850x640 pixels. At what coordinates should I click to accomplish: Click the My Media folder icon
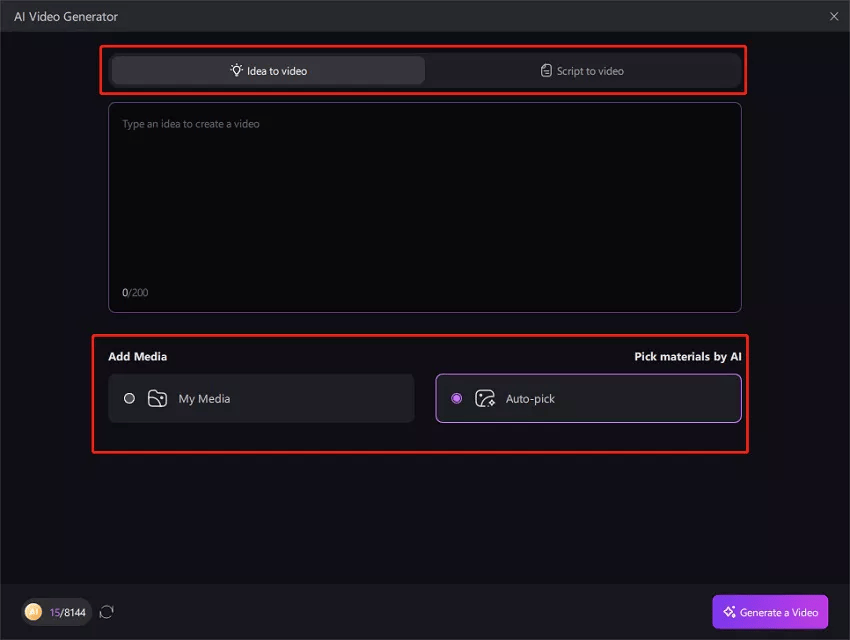tap(157, 399)
